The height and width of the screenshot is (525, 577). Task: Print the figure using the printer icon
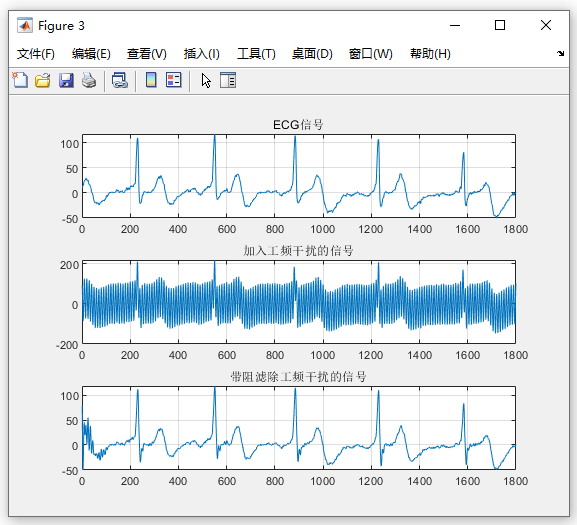tap(89, 80)
